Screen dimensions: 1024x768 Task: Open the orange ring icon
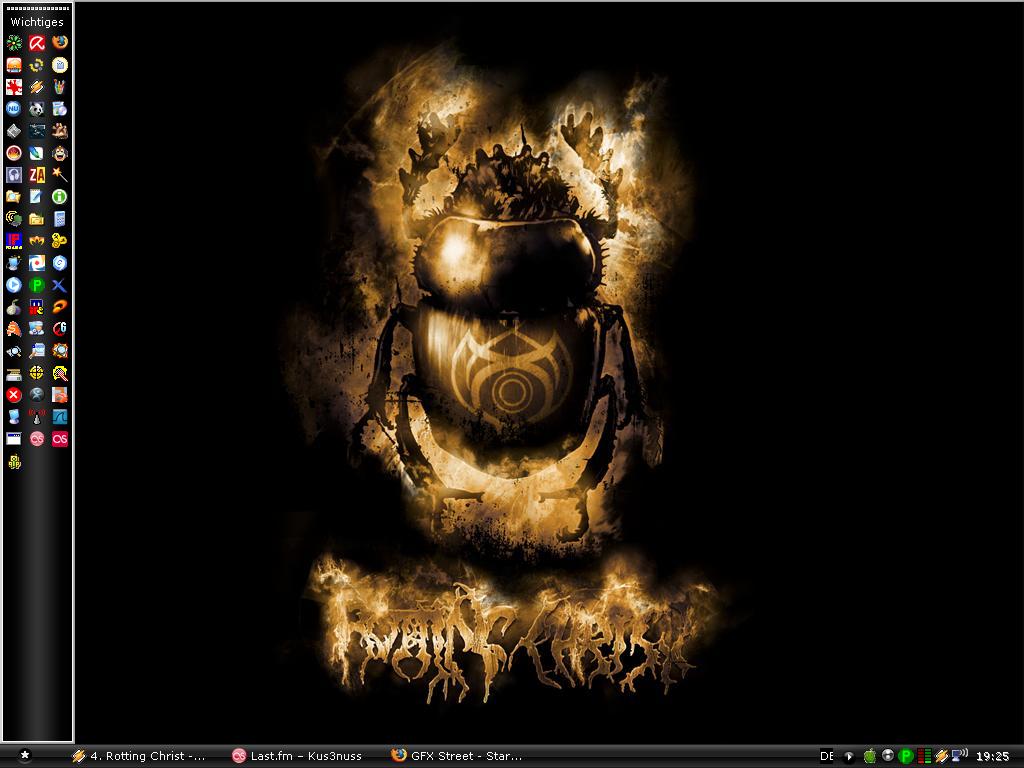coord(59,308)
